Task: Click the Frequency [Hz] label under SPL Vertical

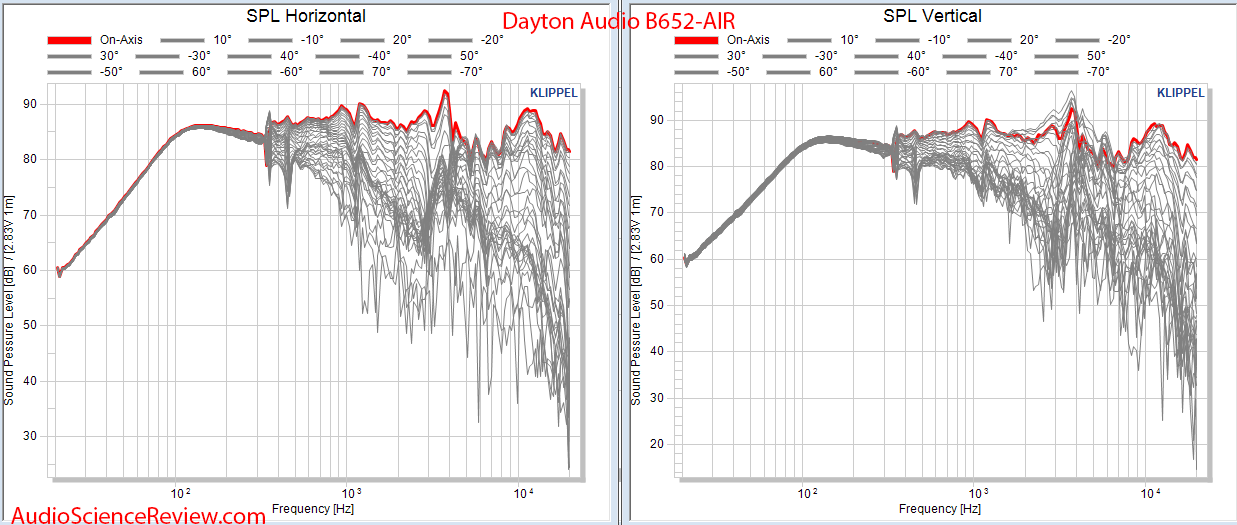Action: [940, 509]
